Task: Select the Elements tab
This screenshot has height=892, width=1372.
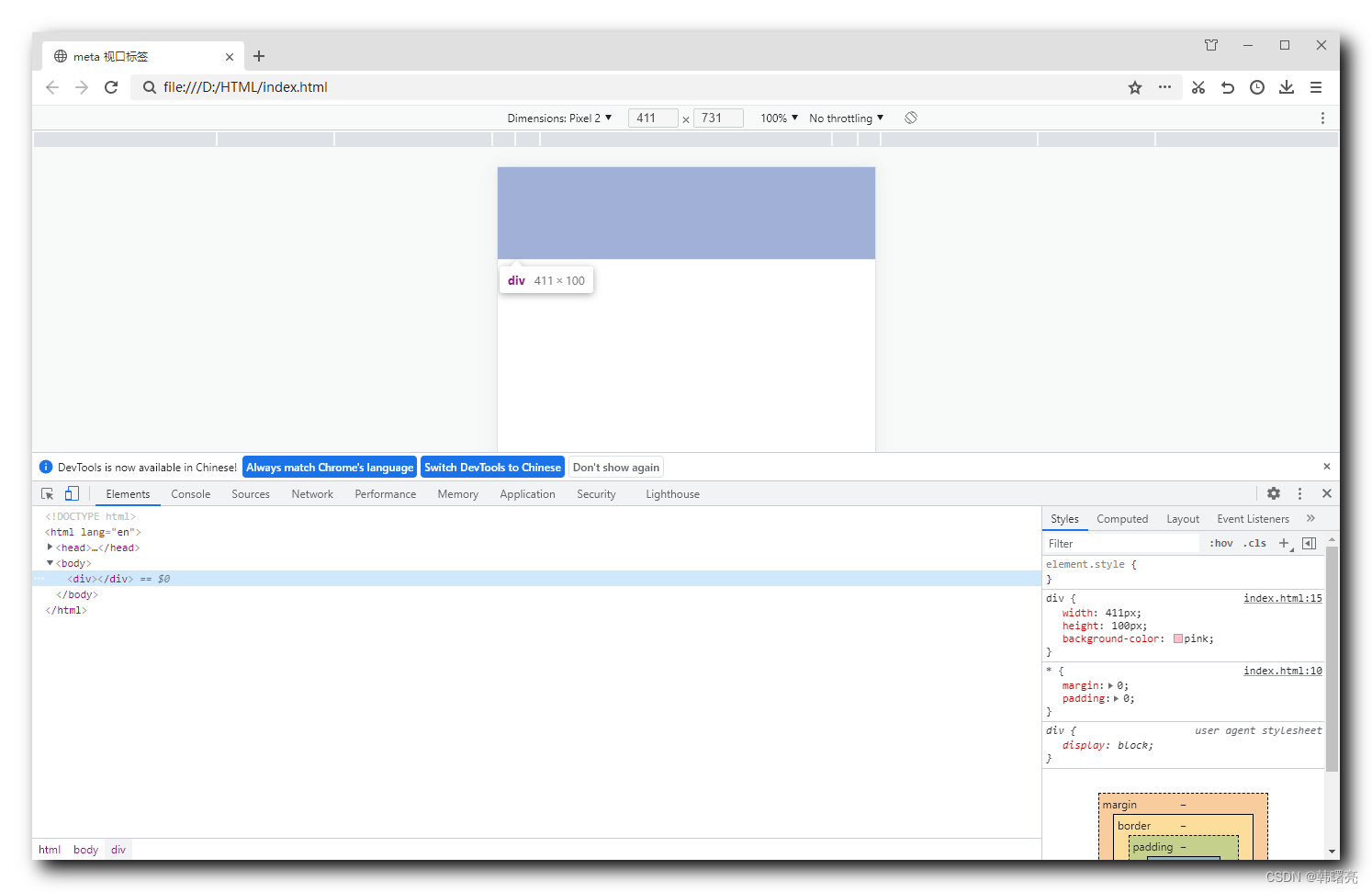Action: point(128,493)
